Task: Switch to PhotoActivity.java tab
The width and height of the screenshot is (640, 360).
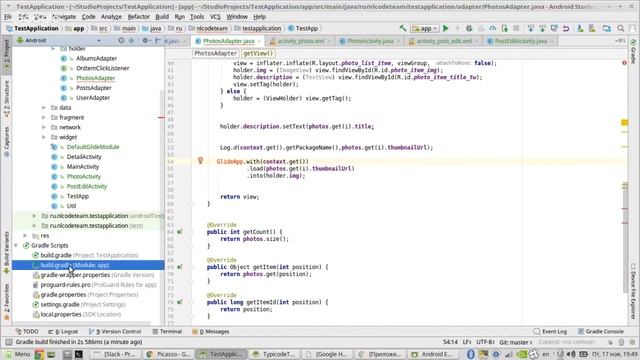Action: [x=370, y=41]
